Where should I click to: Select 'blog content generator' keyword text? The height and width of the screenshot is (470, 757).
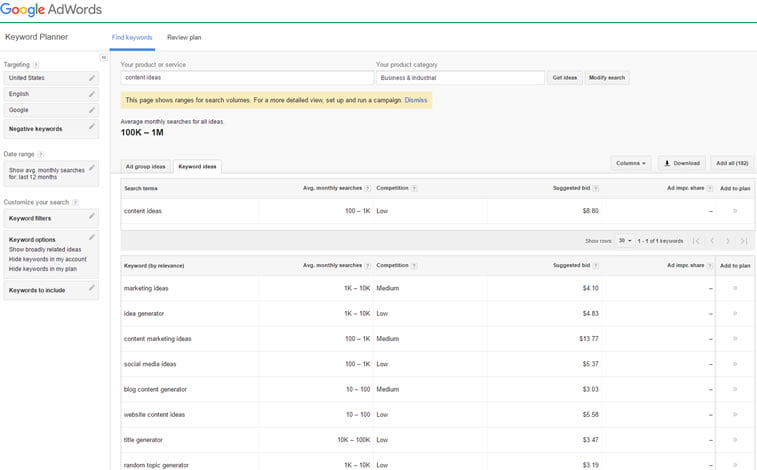pos(155,389)
